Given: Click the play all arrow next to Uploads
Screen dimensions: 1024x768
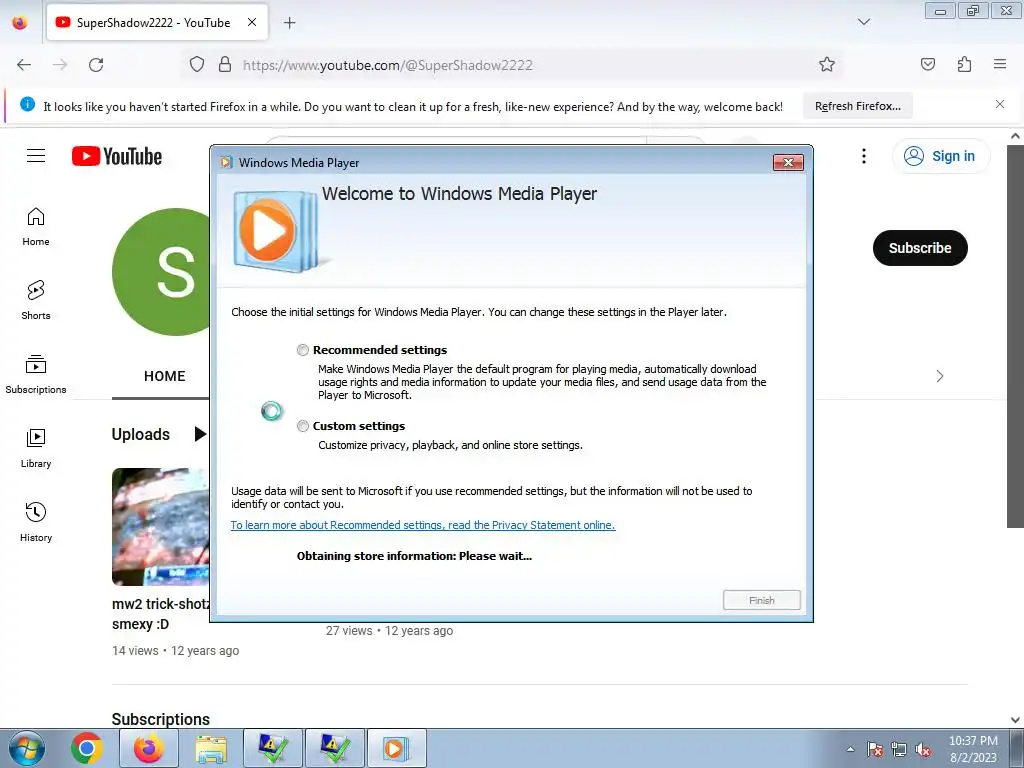Looking at the screenshot, I should (200, 434).
